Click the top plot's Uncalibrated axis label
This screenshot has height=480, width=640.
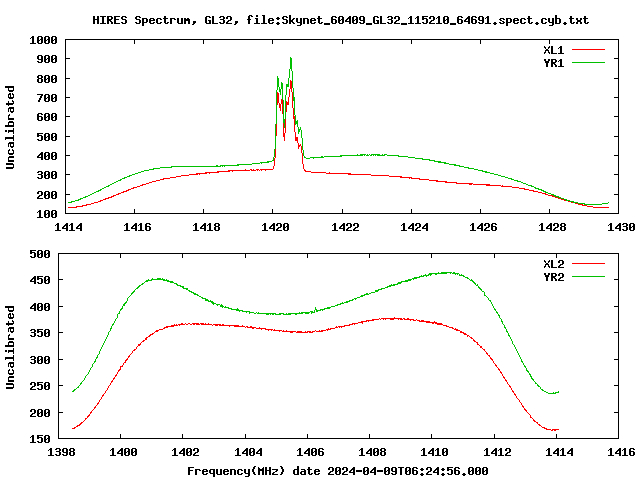pos(10,127)
